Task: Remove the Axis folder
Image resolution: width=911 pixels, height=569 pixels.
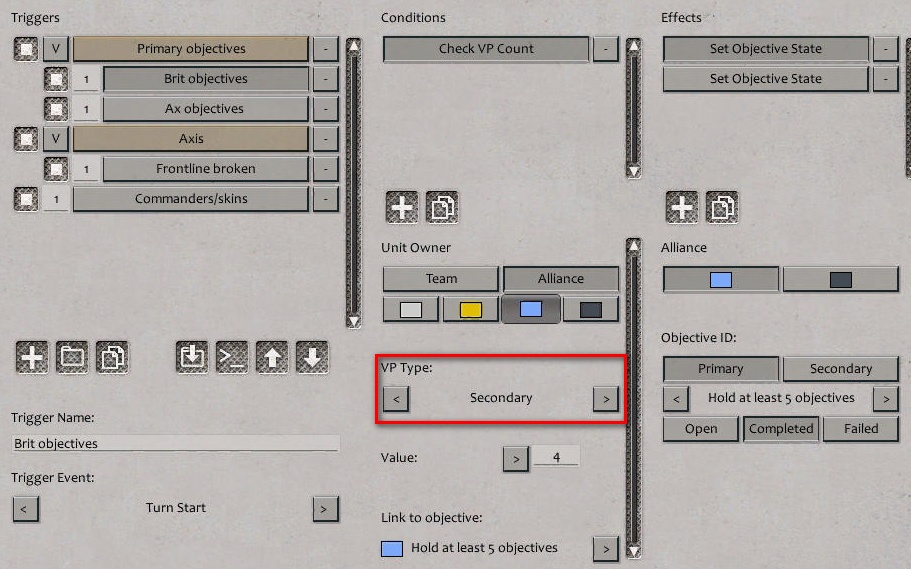Action: coord(325,139)
